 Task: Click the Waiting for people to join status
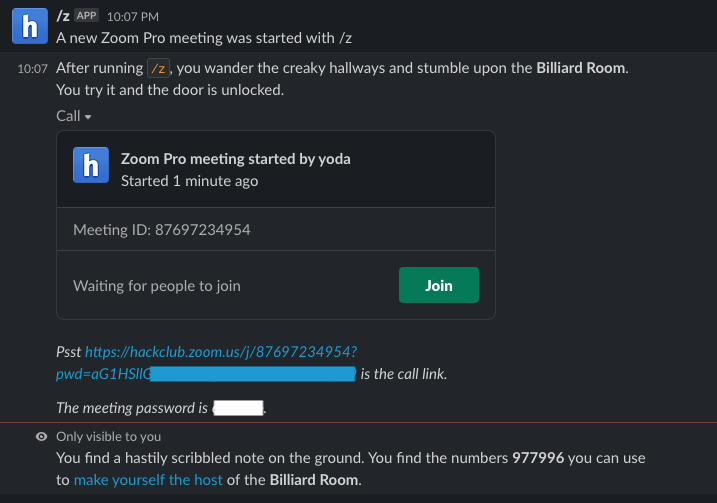(x=157, y=286)
